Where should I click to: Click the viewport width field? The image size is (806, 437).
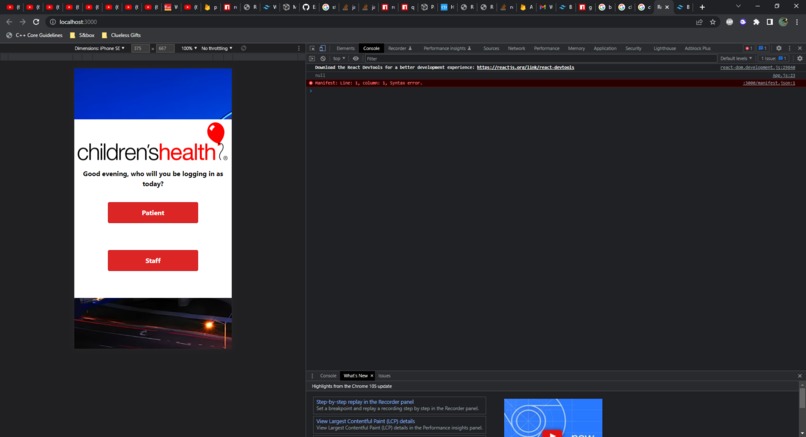(x=140, y=48)
